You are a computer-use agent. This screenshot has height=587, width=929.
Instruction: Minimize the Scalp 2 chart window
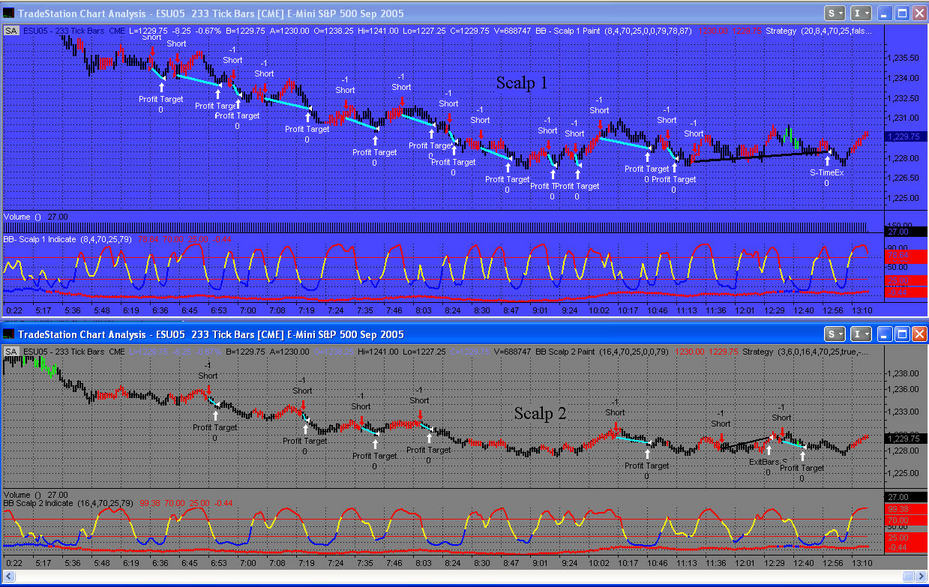(885, 334)
